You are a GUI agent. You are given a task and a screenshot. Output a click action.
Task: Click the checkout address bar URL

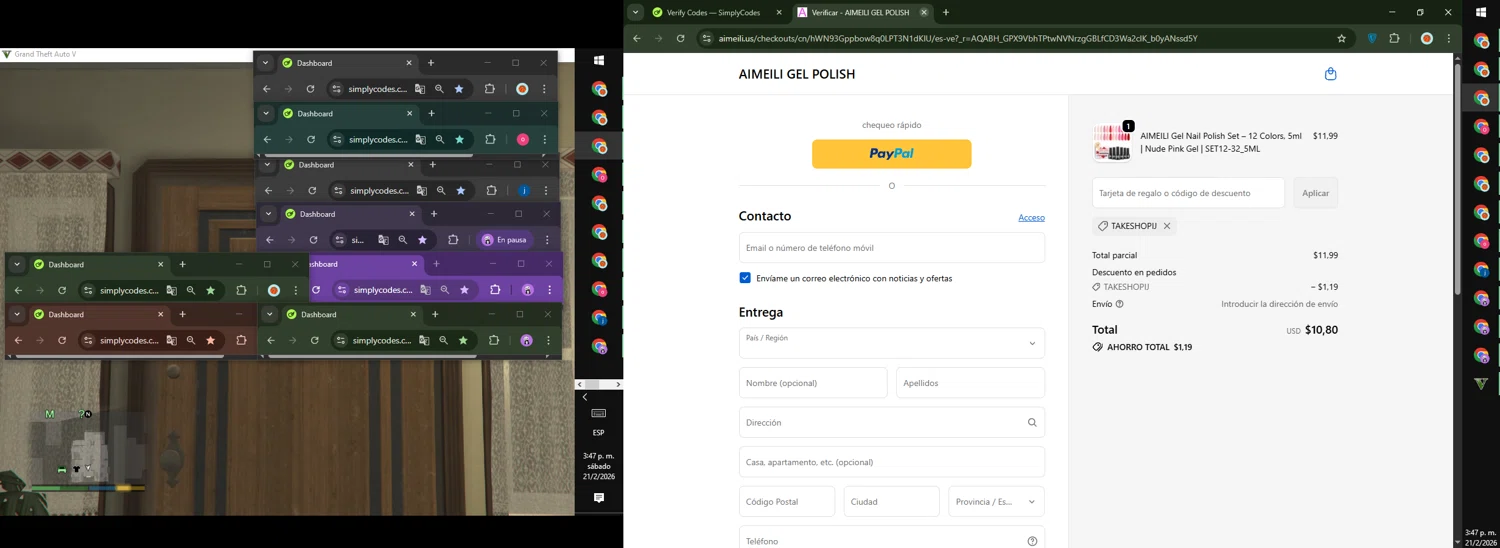pos(957,39)
